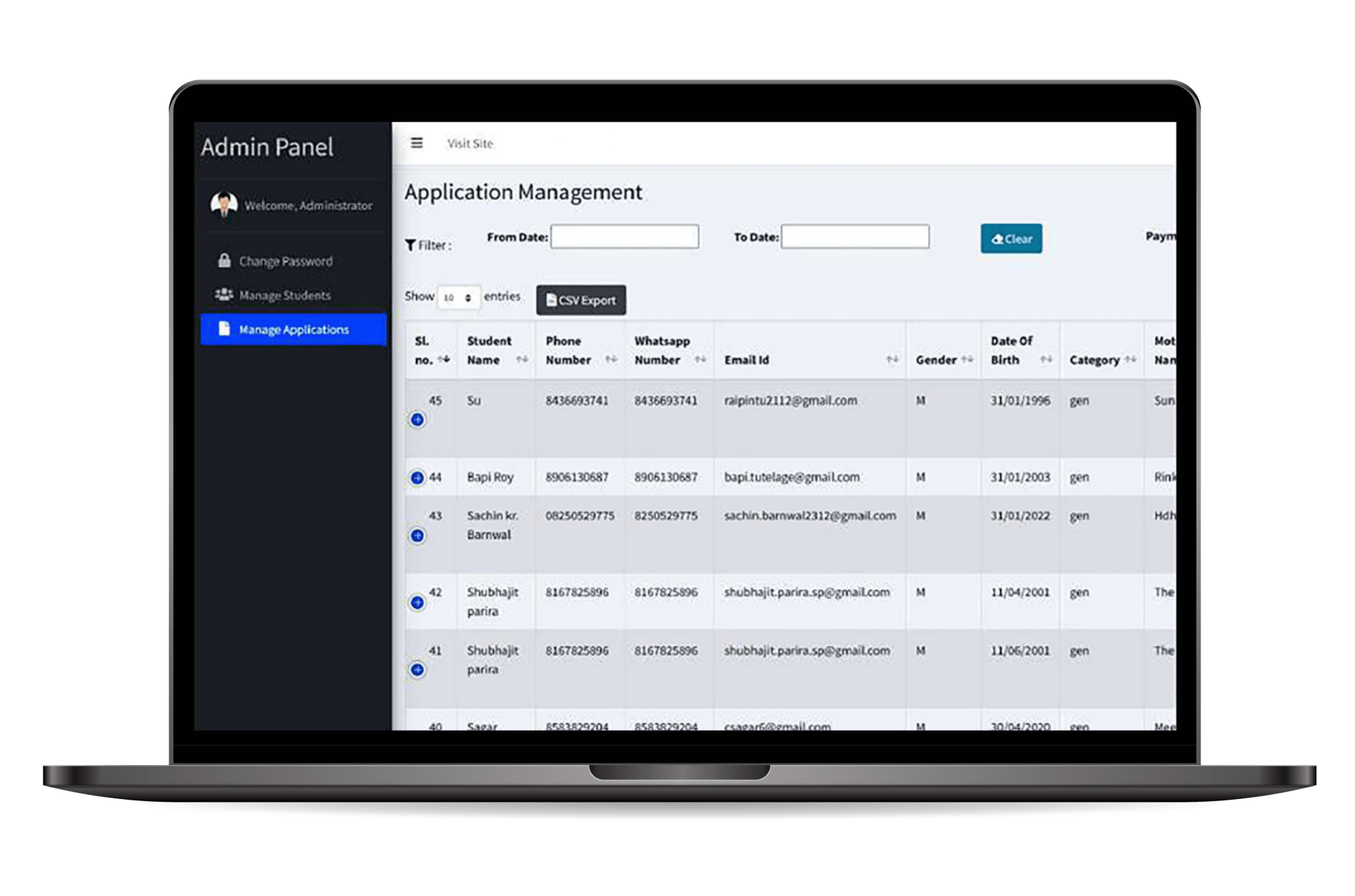The width and height of the screenshot is (1355, 896).
Task: Click the file icon on CSV Export button
Action: click(x=550, y=300)
